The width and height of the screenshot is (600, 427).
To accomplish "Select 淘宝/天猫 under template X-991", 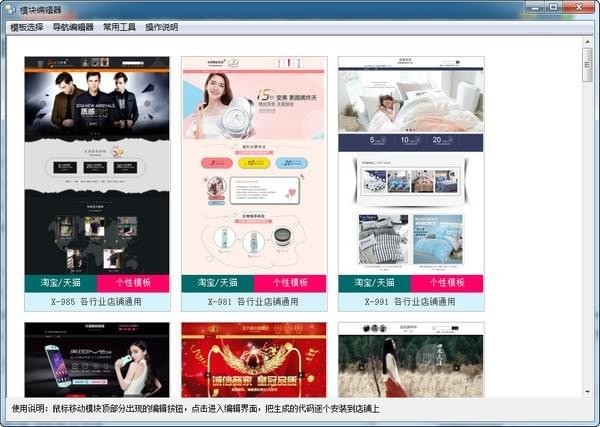I will pyautogui.click(x=375, y=283).
